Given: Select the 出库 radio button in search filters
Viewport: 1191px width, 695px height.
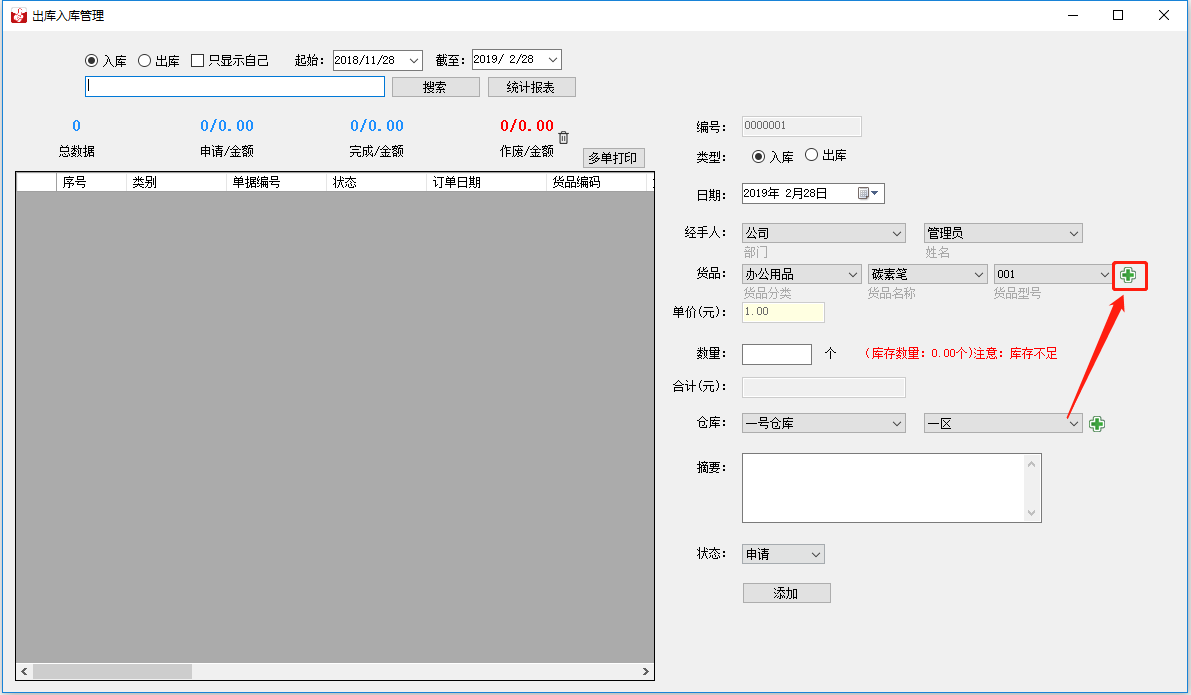Looking at the screenshot, I should pos(145,60).
